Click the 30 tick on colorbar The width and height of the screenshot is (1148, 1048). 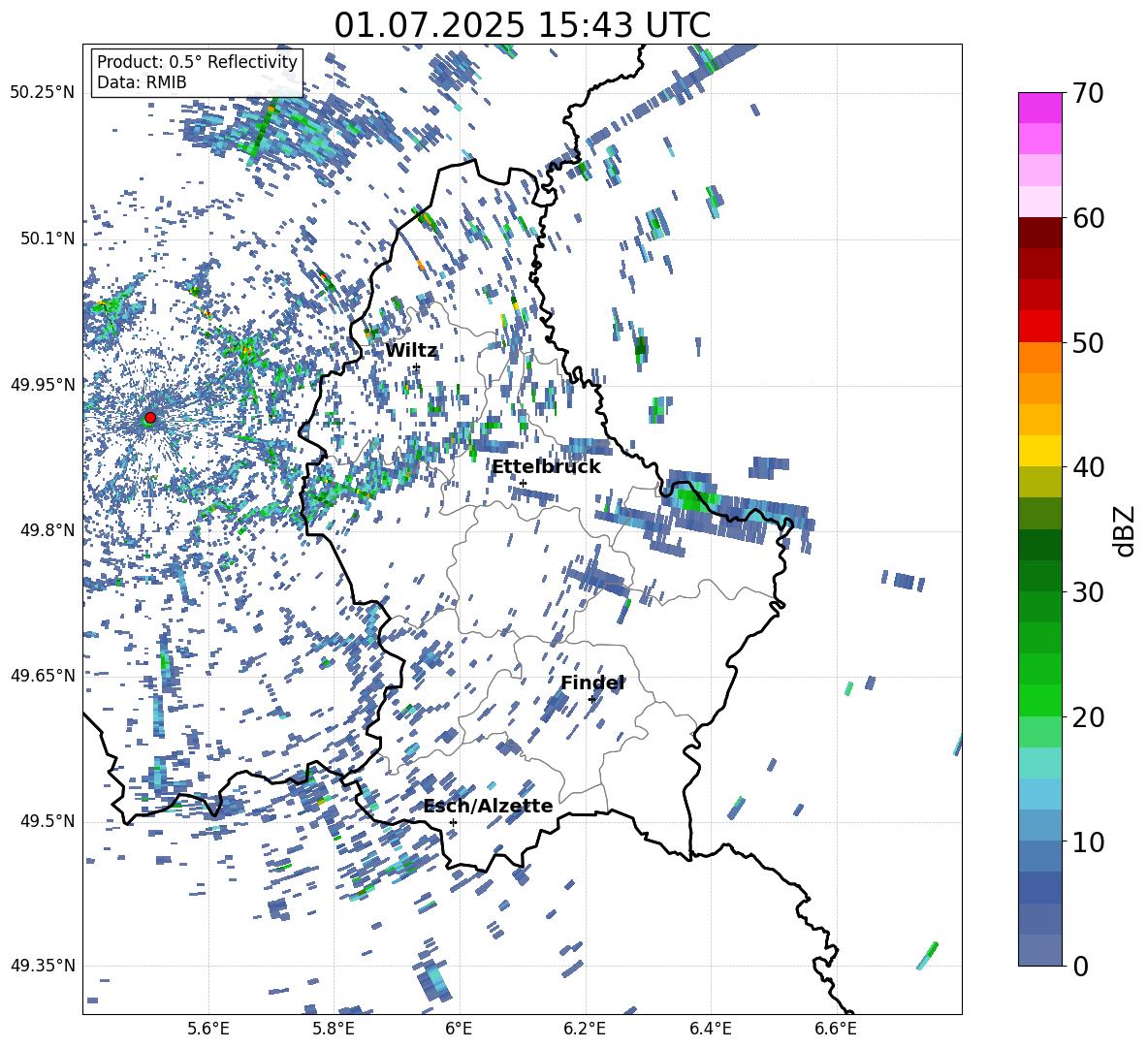(x=1088, y=592)
